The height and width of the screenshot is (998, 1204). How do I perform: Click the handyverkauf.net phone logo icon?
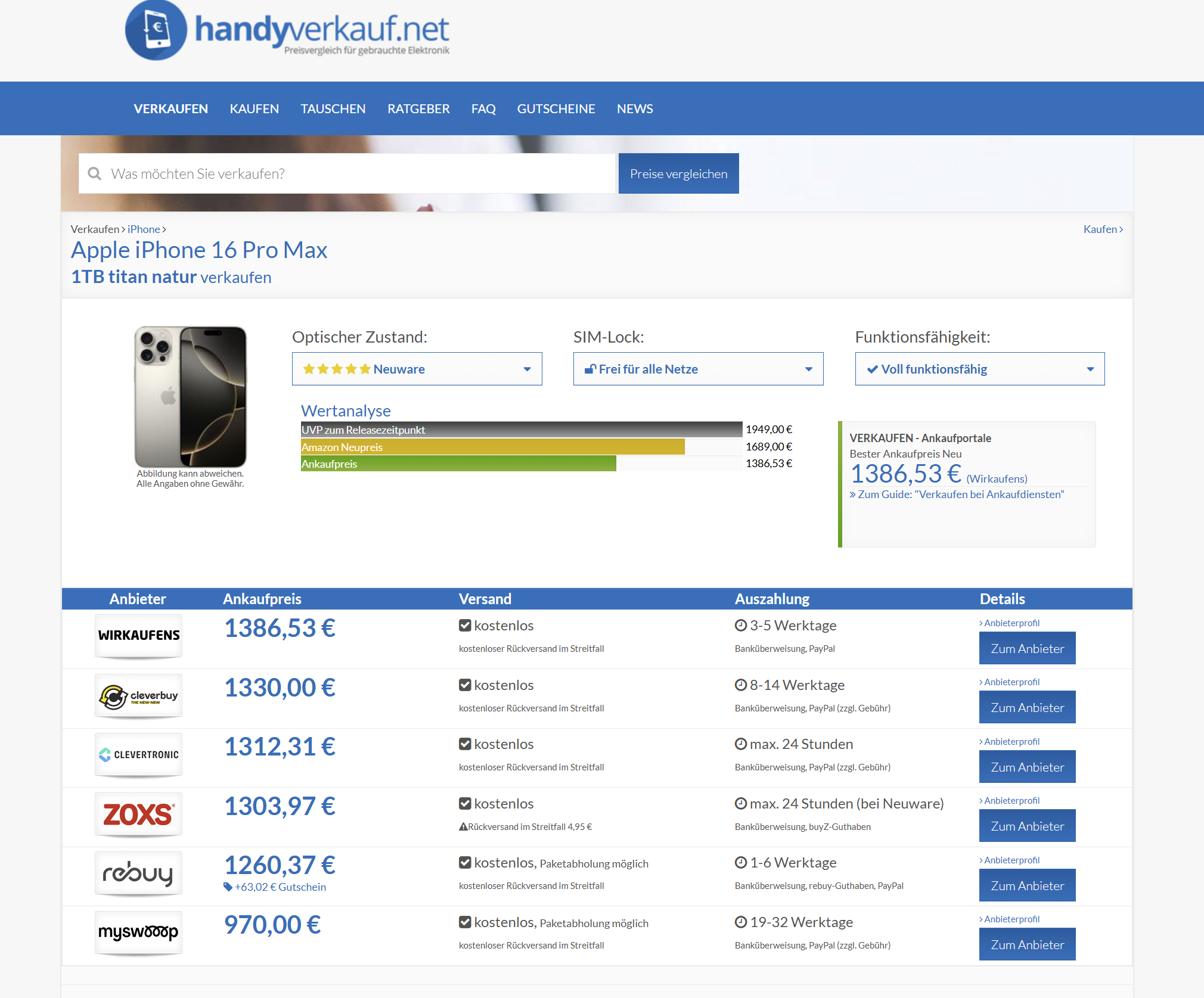(x=156, y=30)
